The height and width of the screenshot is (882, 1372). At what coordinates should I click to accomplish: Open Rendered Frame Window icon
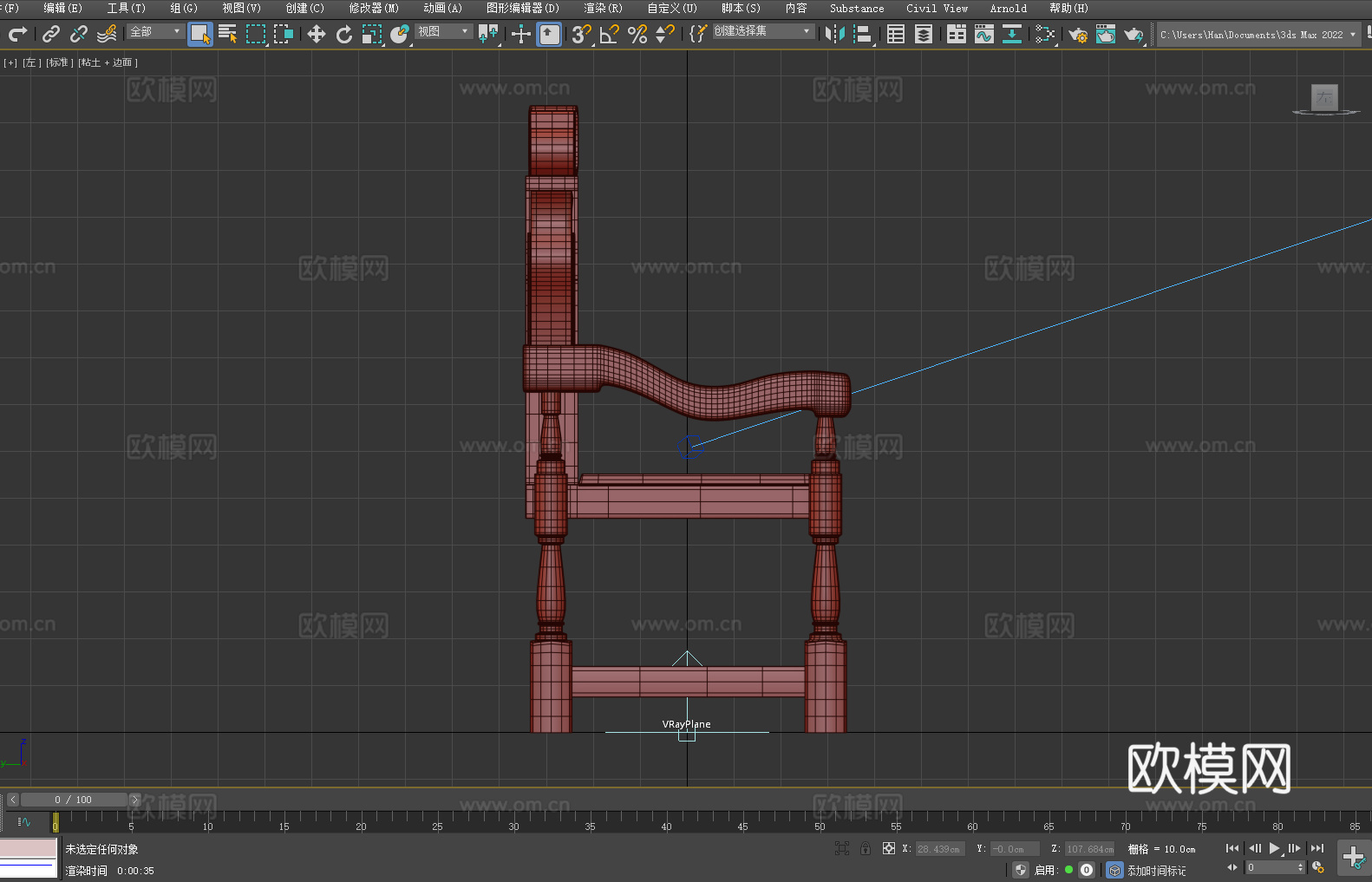1106,34
